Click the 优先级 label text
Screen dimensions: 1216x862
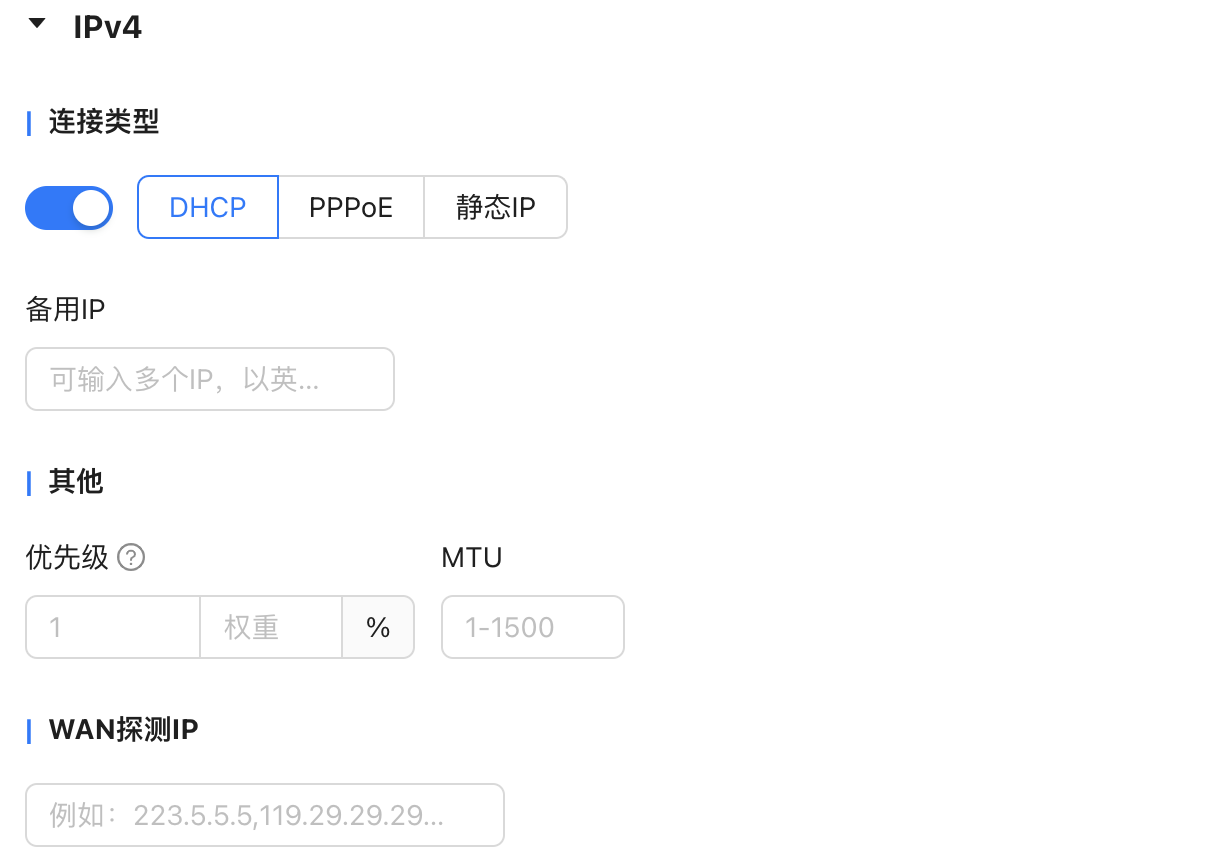click(67, 557)
